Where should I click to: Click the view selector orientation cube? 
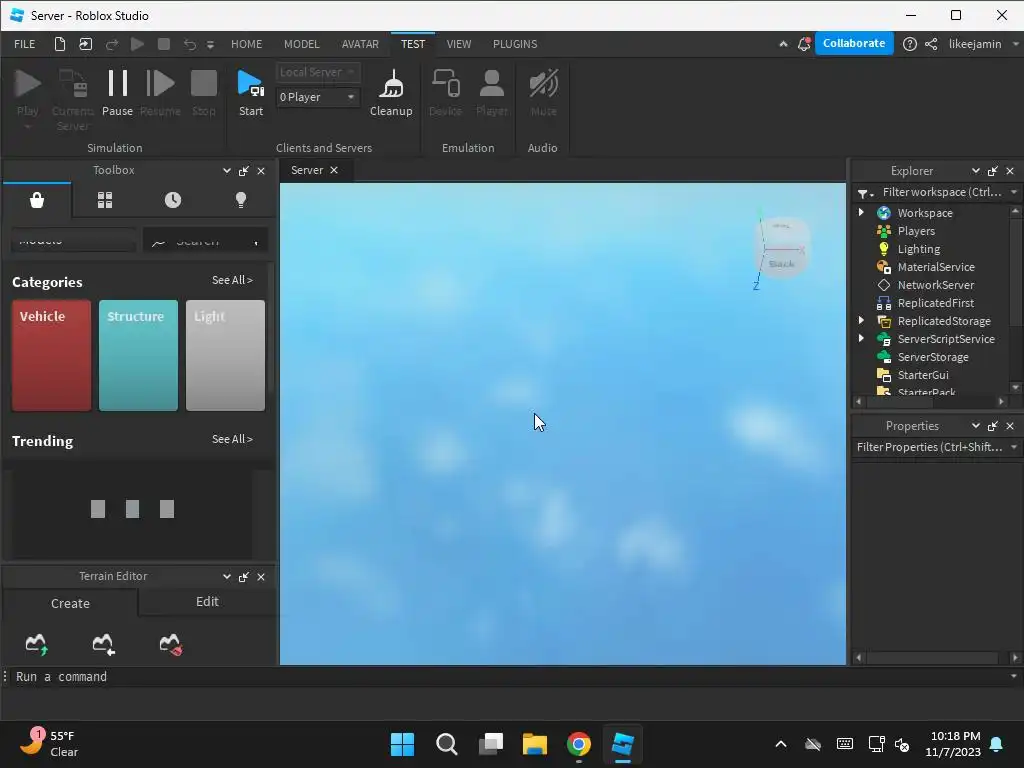(x=782, y=249)
